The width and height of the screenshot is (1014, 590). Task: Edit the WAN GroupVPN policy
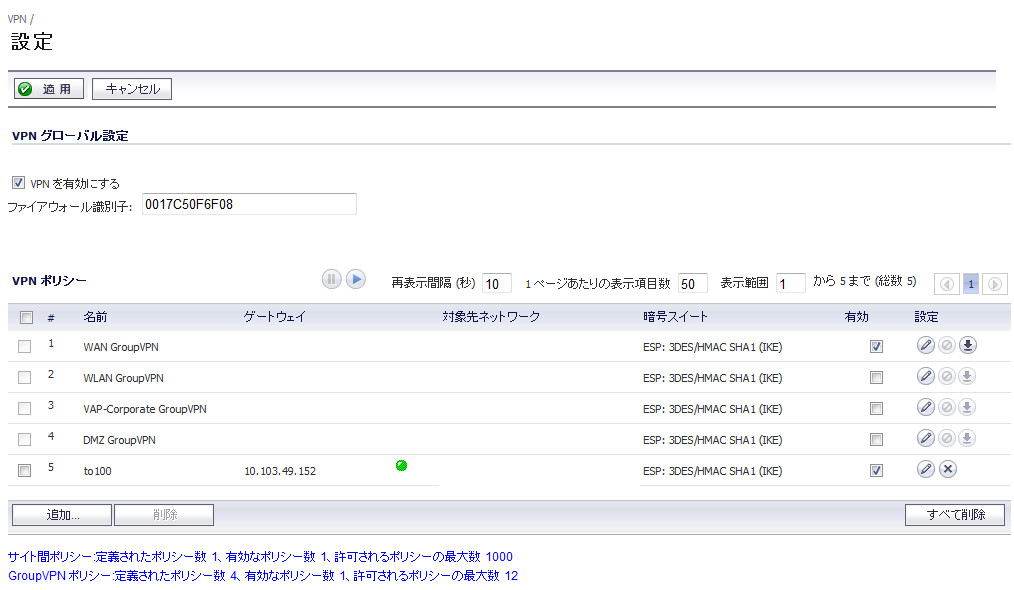(x=925, y=345)
